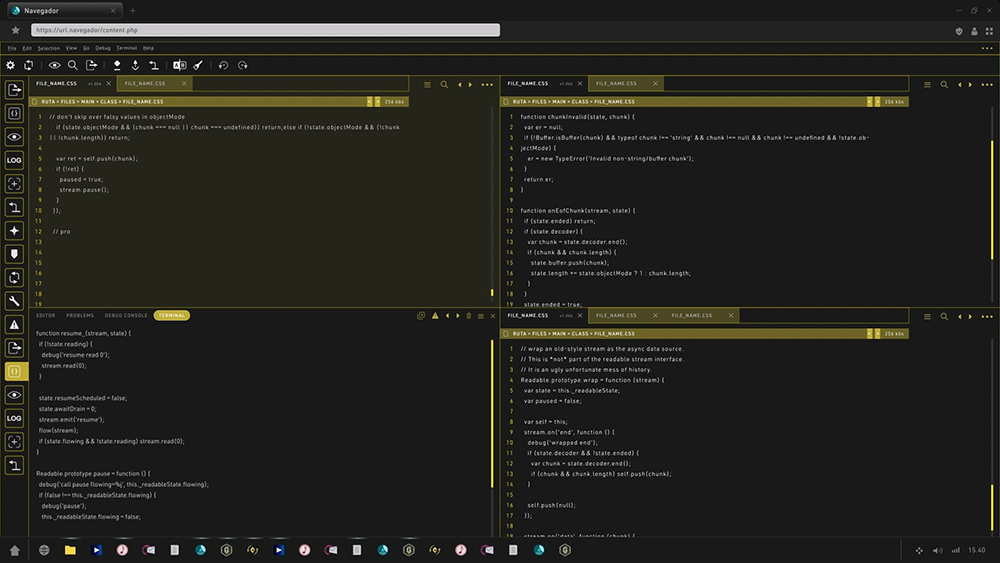Expand the hamburger list in top-right editor
The height and width of the screenshot is (563, 1000).
[x=927, y=84]
